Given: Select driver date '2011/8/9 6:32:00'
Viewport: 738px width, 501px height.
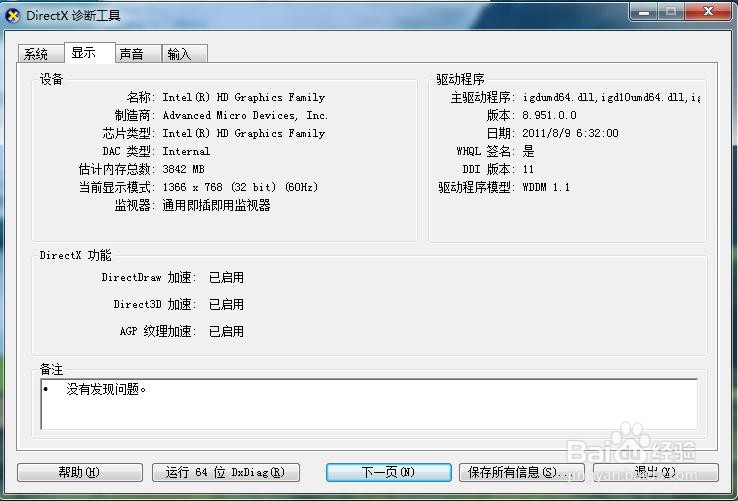Looking at the screenshot, I should (x=570, y=133).
